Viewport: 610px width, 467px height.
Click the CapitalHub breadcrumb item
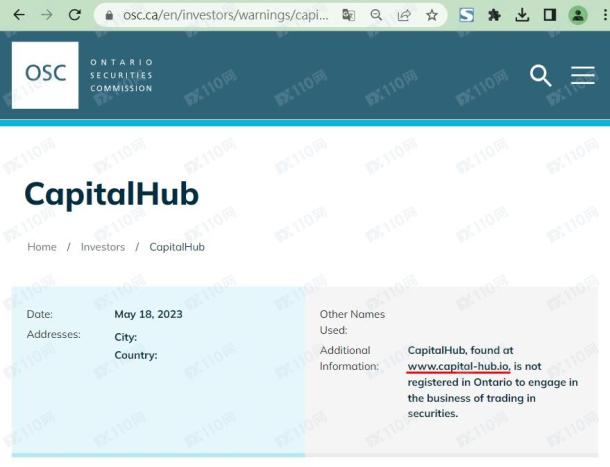pyautogui.click(x=177, y=247)
